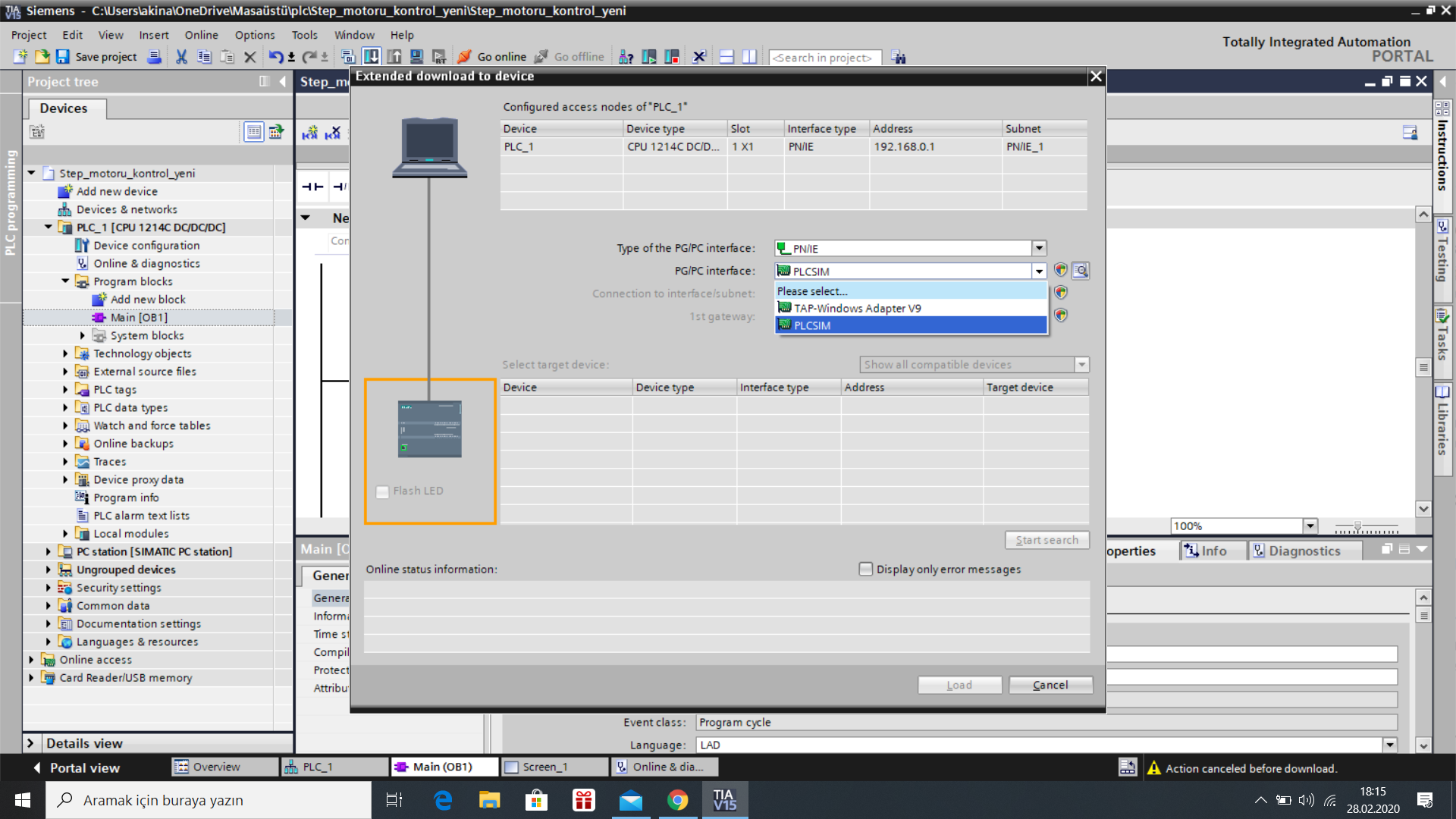Screen dimensions: 1456x819
Task: Click the New project toolbar icon
Action: coord(20,57)
